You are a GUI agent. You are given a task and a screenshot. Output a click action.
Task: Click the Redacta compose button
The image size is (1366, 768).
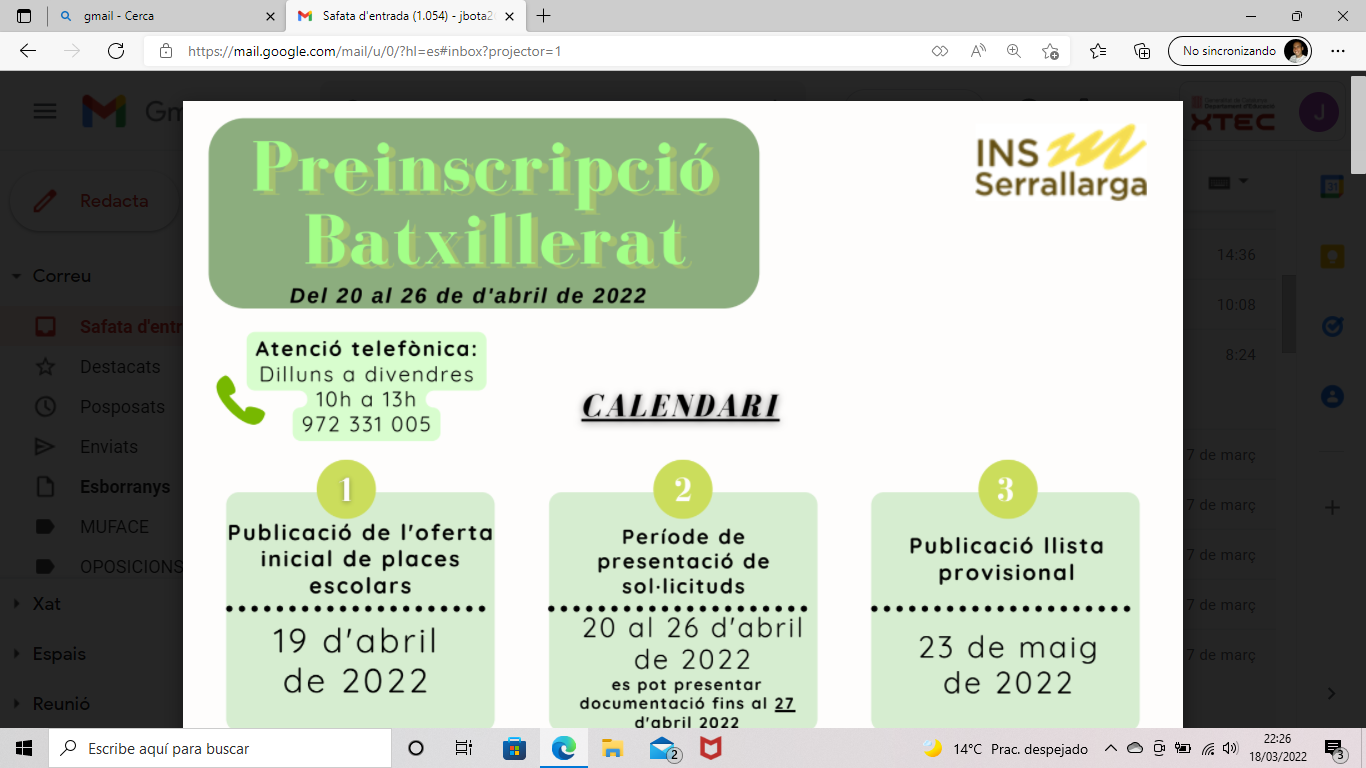click(x=95, y=201)
